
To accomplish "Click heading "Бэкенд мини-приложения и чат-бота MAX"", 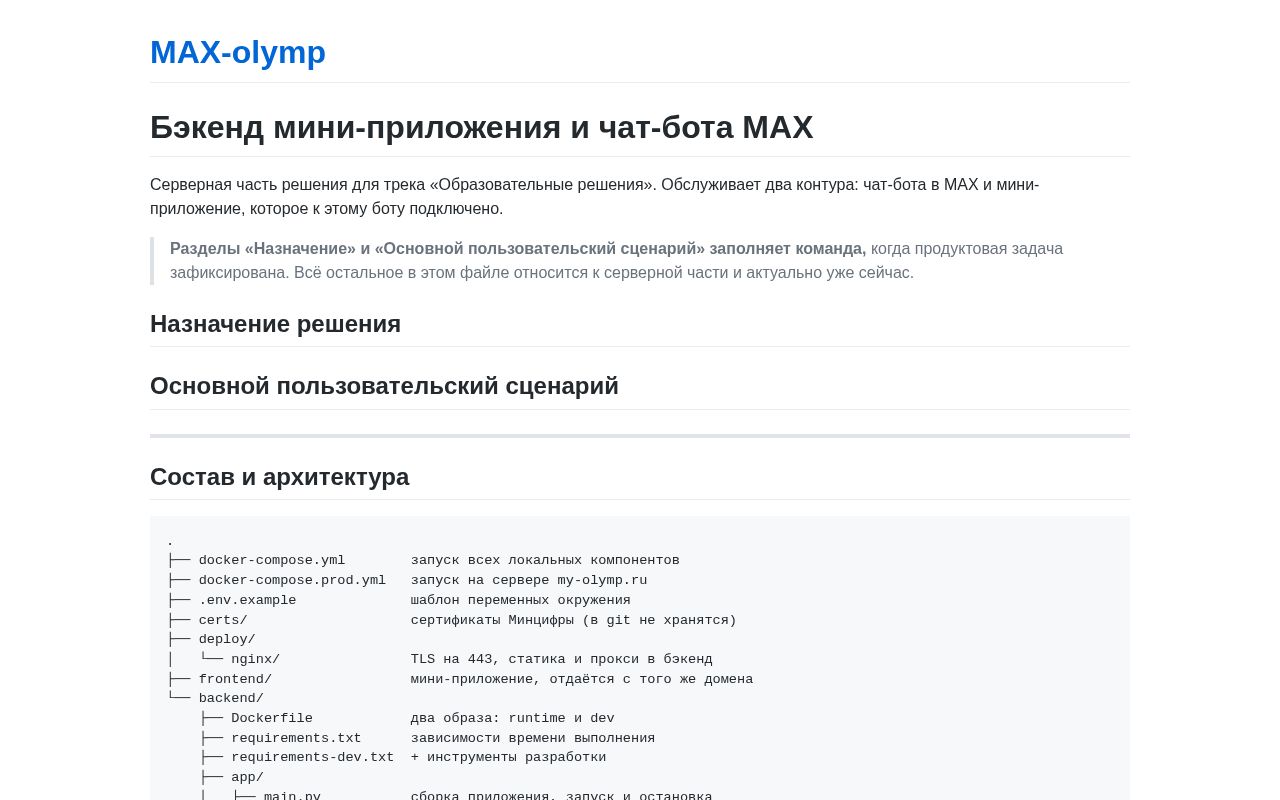I will pos(482,127).
